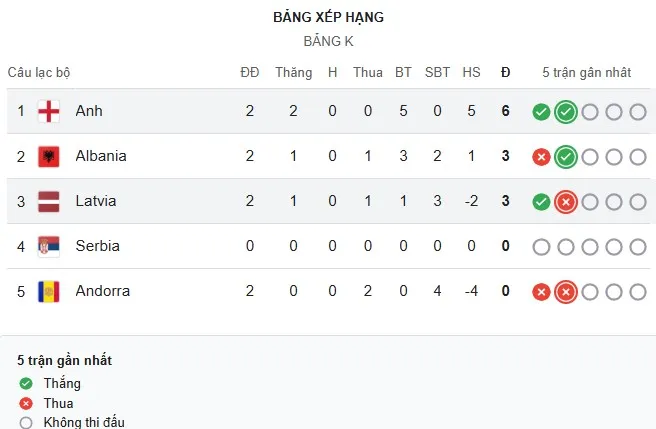This screenshot has height=429, width=656.
Task: Click the Latvia flag icon
Action: 47,201
